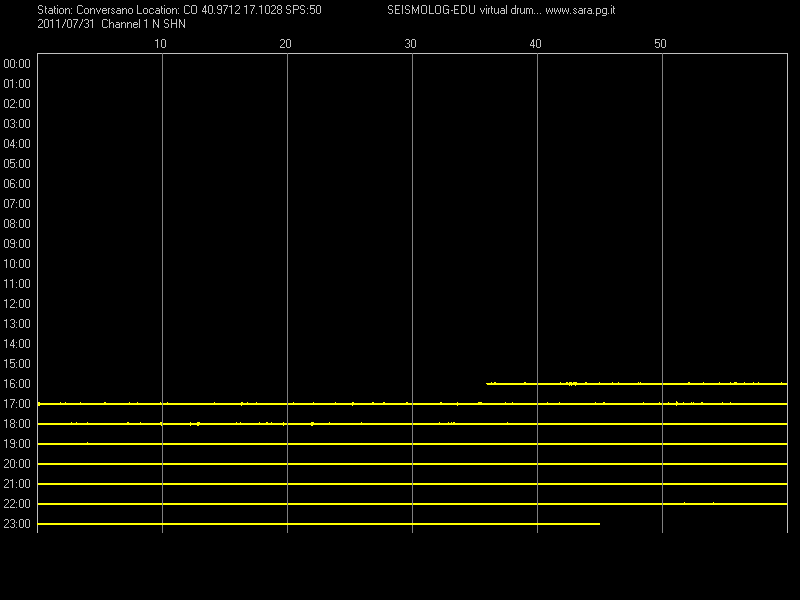Click the 00:00 hour label
Image resolution: width=800 pixels, height=600 pixels.
17,64
